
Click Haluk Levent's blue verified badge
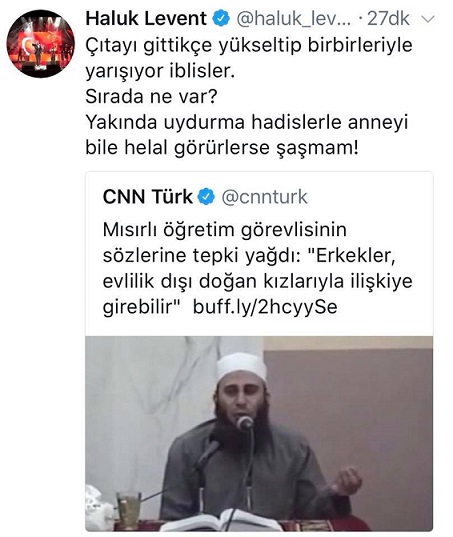(x=221, y=18)
